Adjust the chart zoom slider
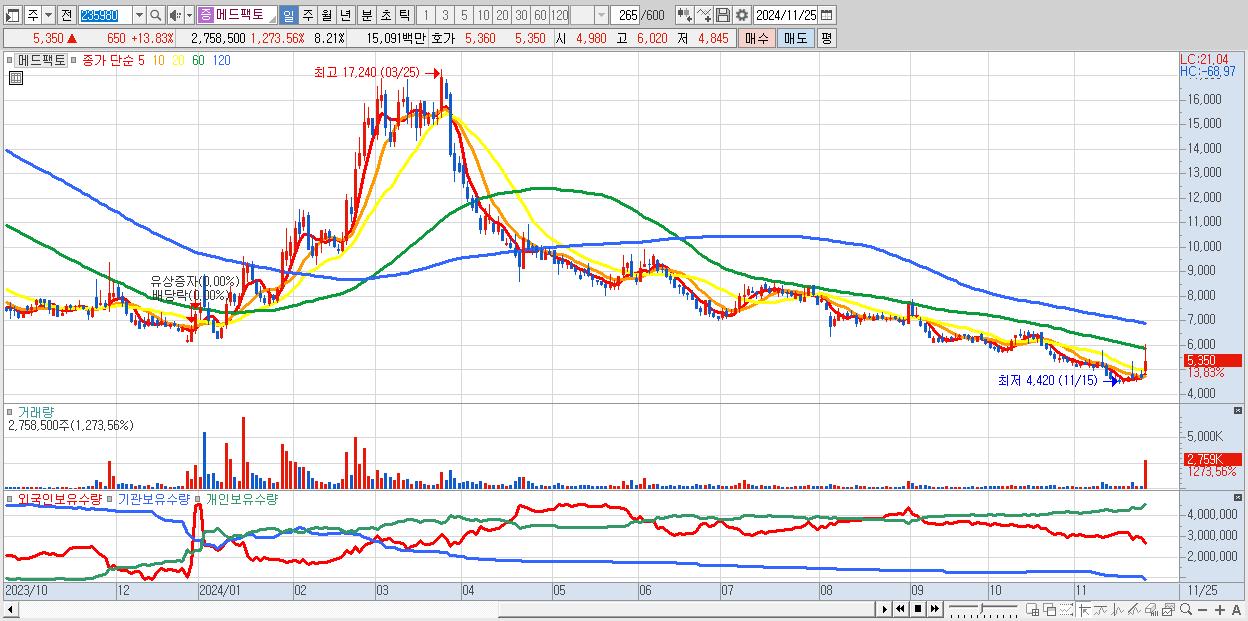This screenshot has width=1248, height=621. tap(982, 608)
